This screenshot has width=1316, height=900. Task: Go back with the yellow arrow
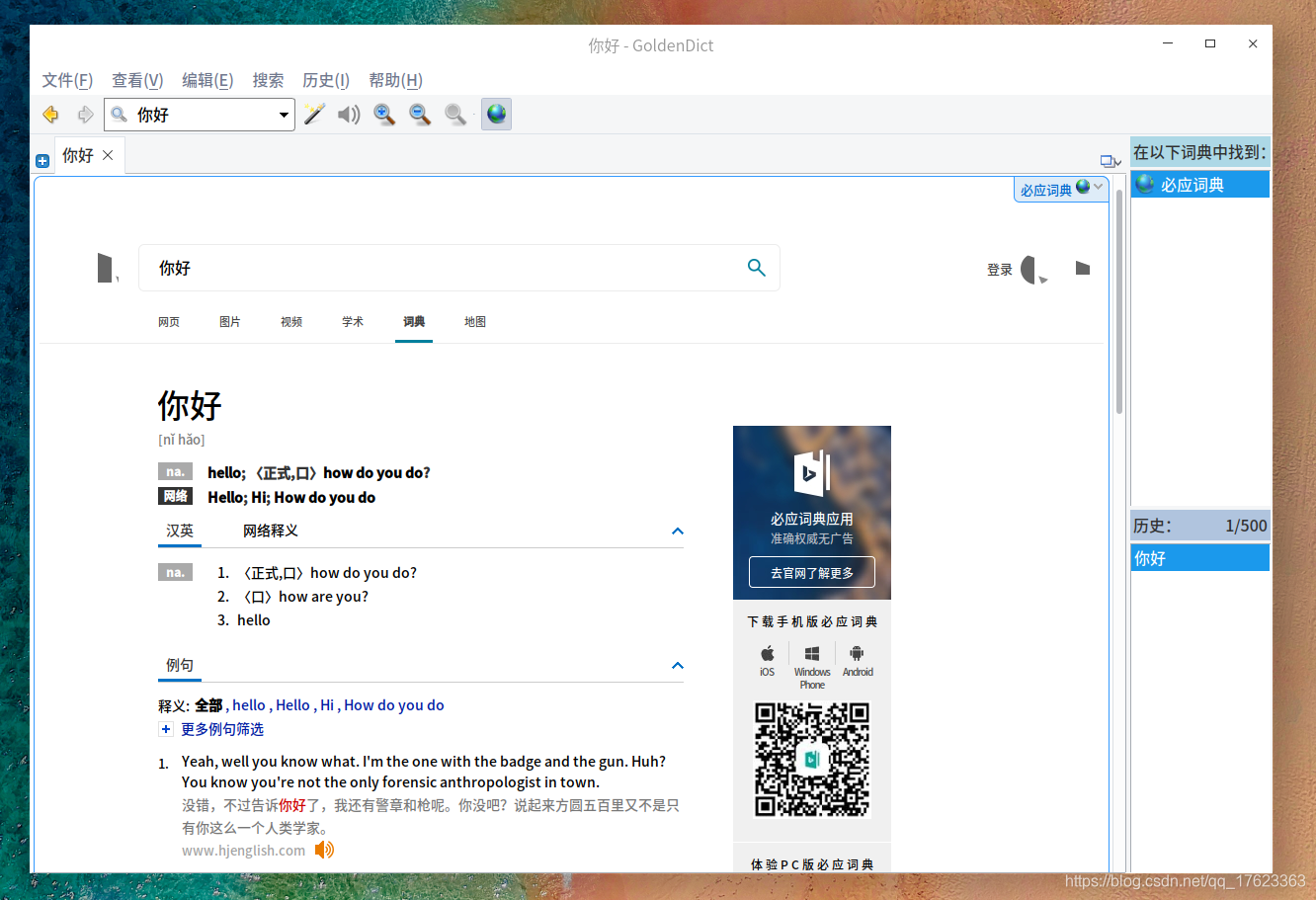click(50, 115)
